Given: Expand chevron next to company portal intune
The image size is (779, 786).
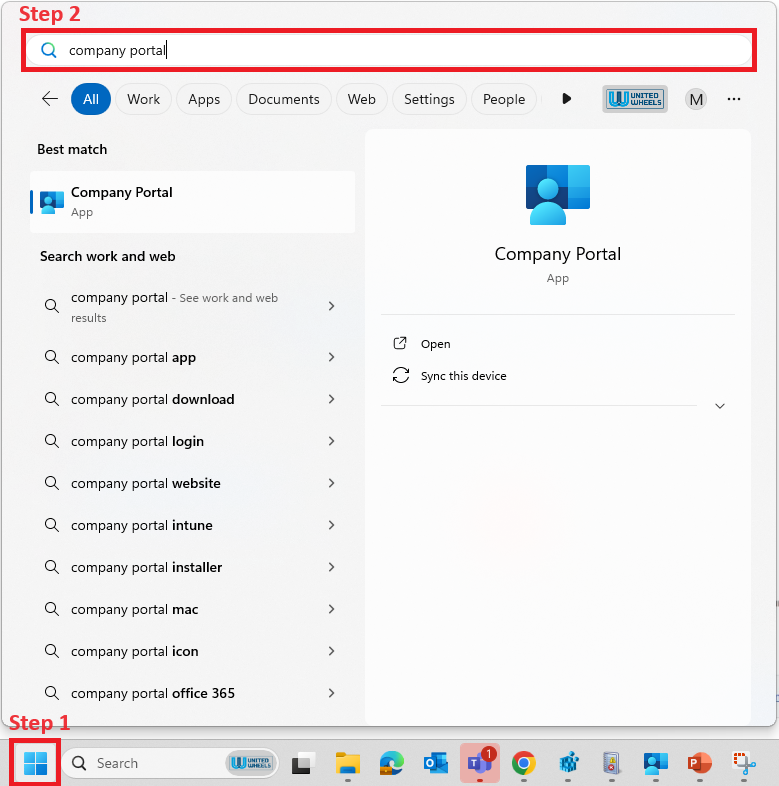Looking at the screenshot, I should pos(331,525).
